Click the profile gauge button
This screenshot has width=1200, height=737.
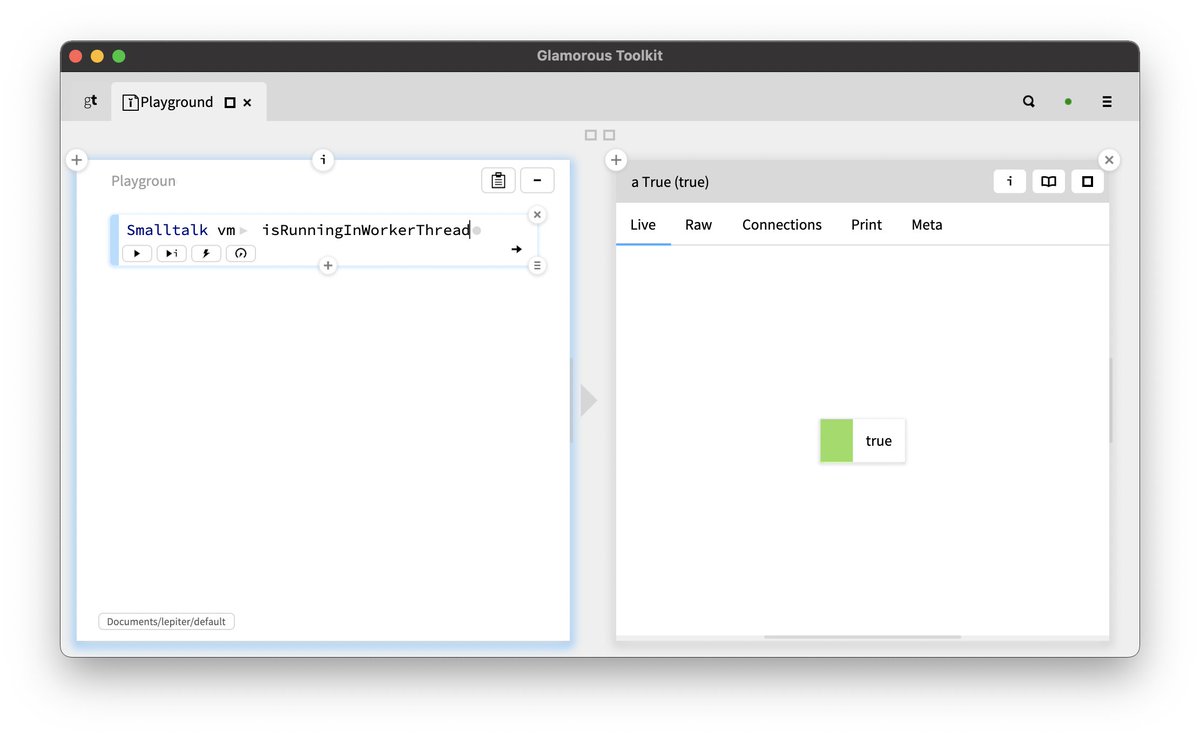[x=240, y=254]
